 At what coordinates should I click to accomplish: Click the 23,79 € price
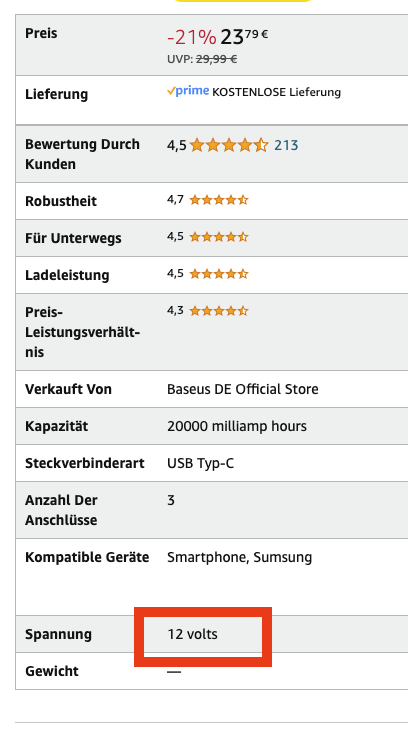coord(244,37)
